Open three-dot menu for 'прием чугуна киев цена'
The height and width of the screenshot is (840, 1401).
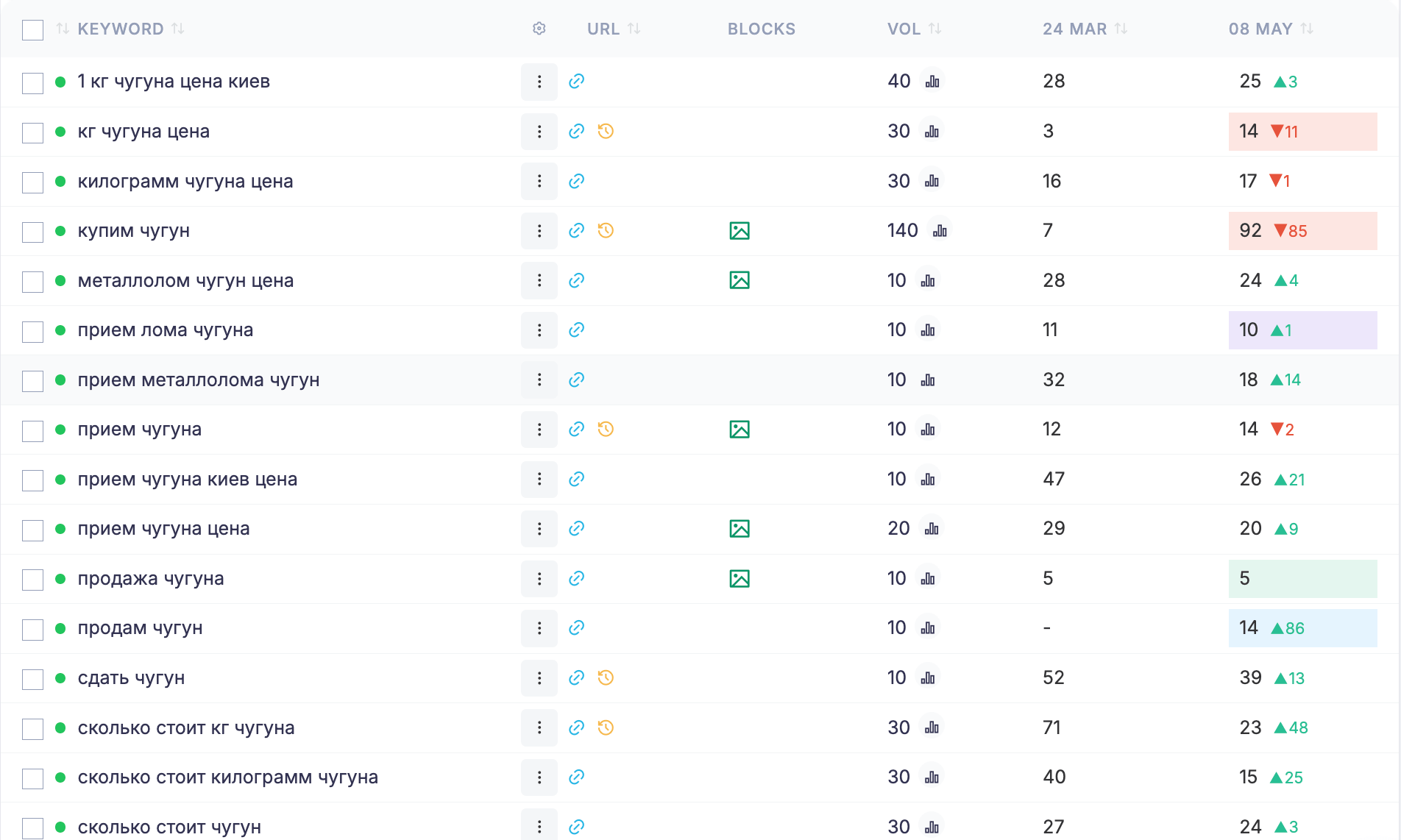[x=539, y=480]
